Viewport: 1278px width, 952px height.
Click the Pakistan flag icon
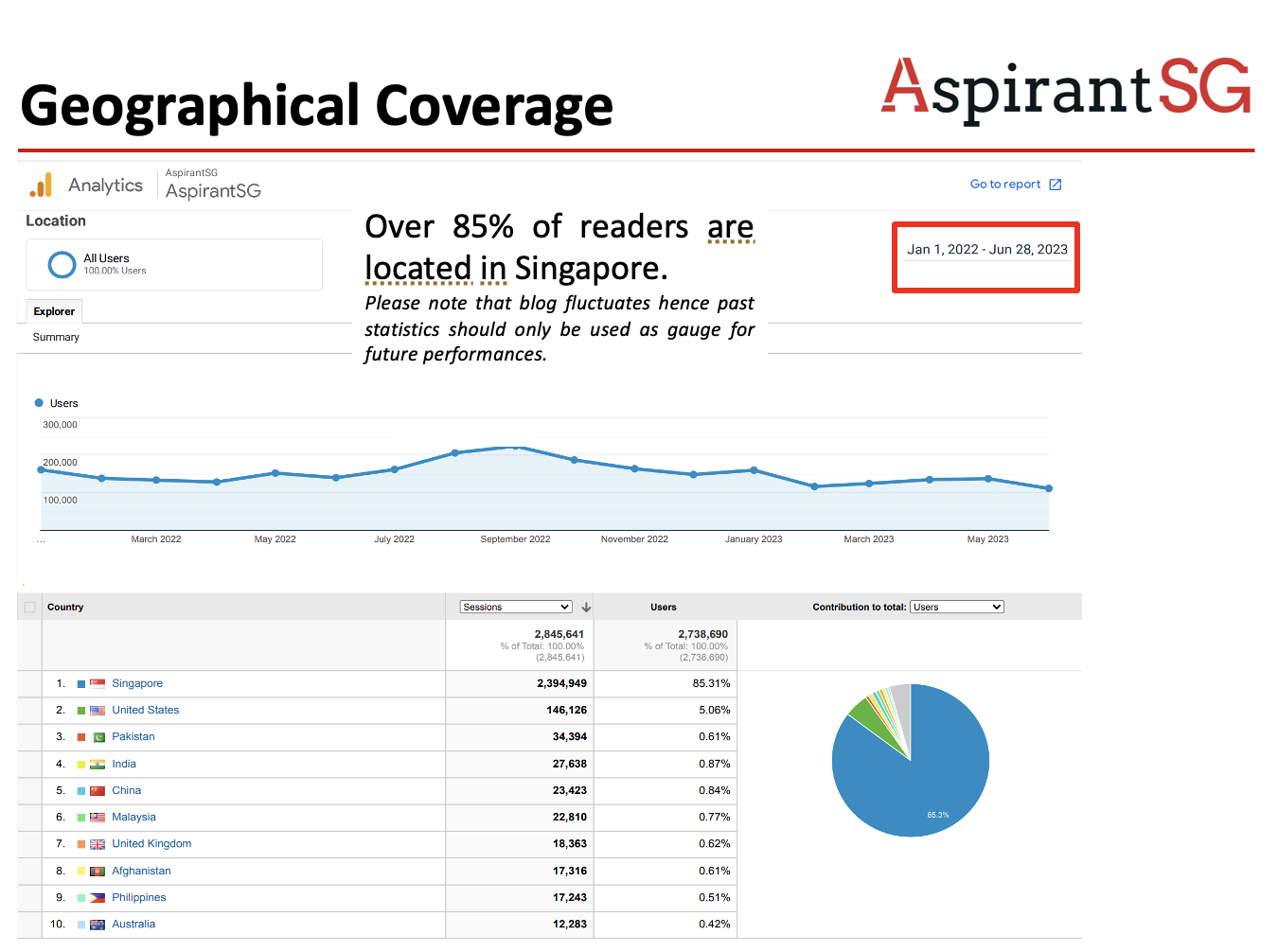(x=98, y=737)
